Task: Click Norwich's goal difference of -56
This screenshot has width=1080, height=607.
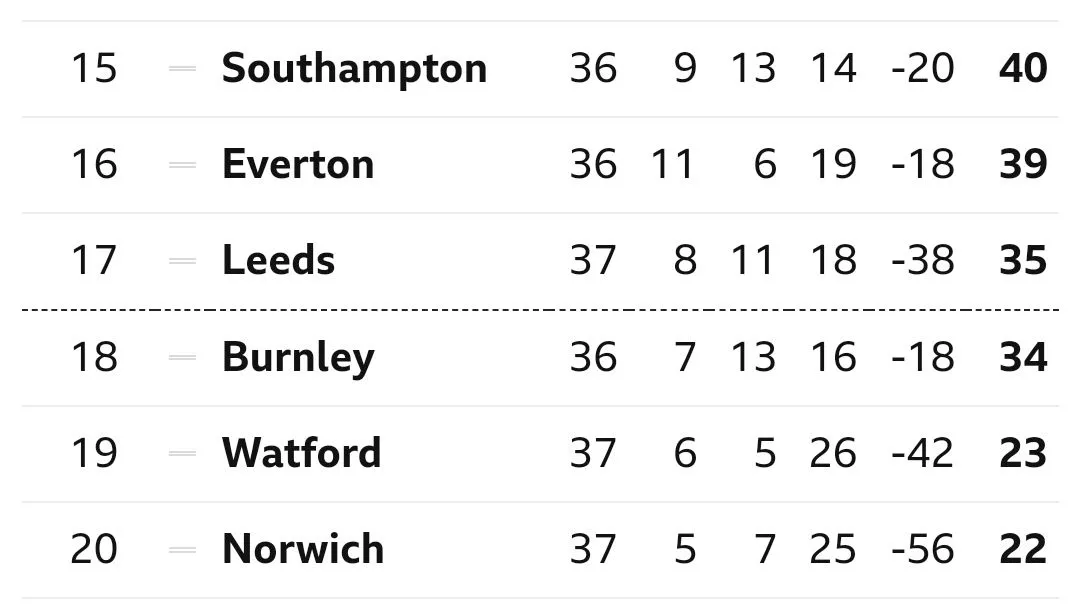Action: point(923,549)
